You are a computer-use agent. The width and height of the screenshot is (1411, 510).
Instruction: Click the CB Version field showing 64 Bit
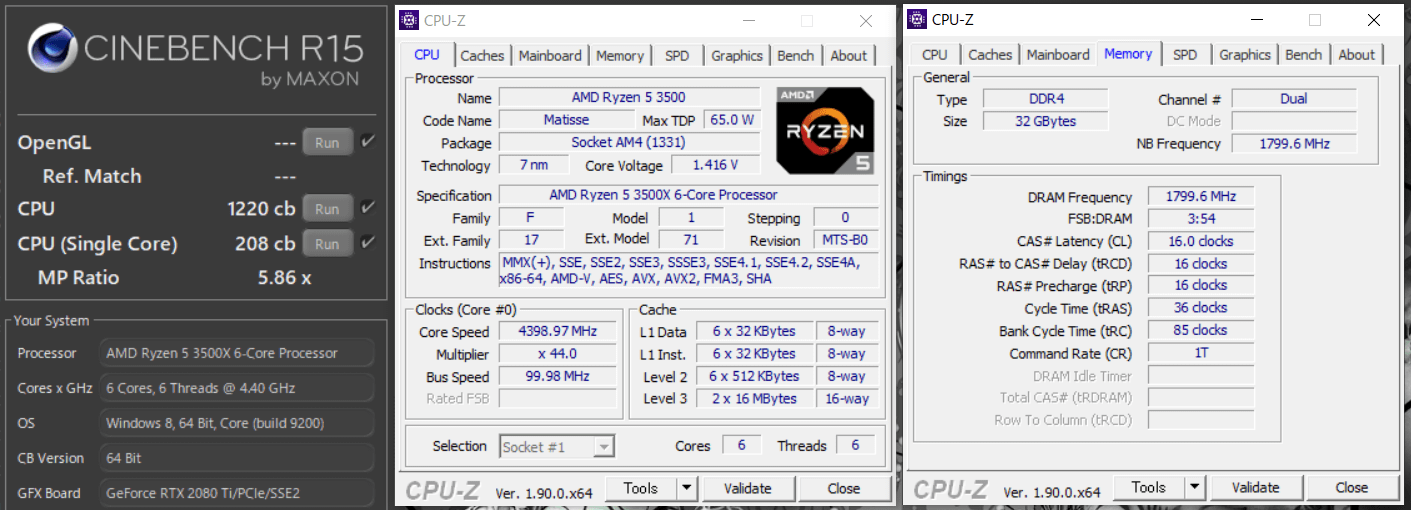[x=237, y=458]
